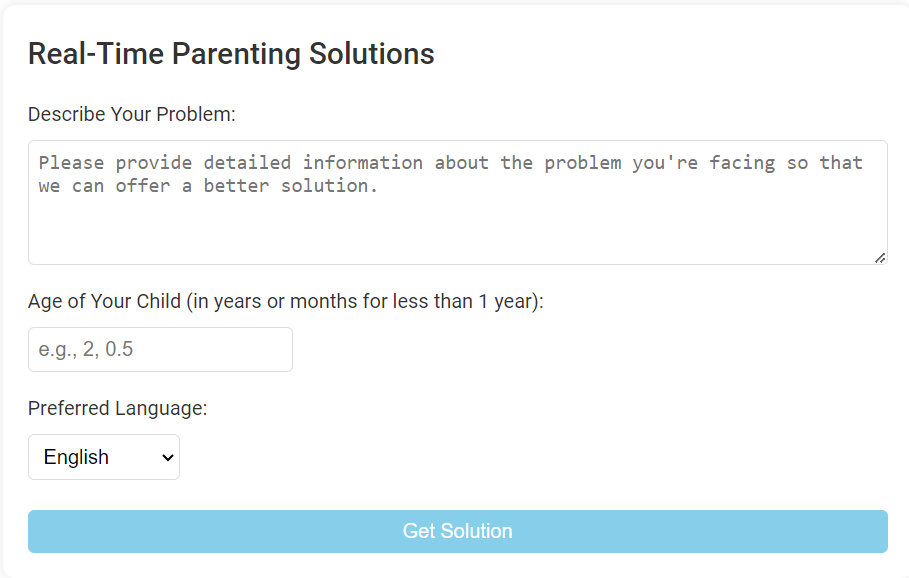Grab the textarea resize handle corner
Viewport: 909px width, 578px height.
(x=879, y=257)
